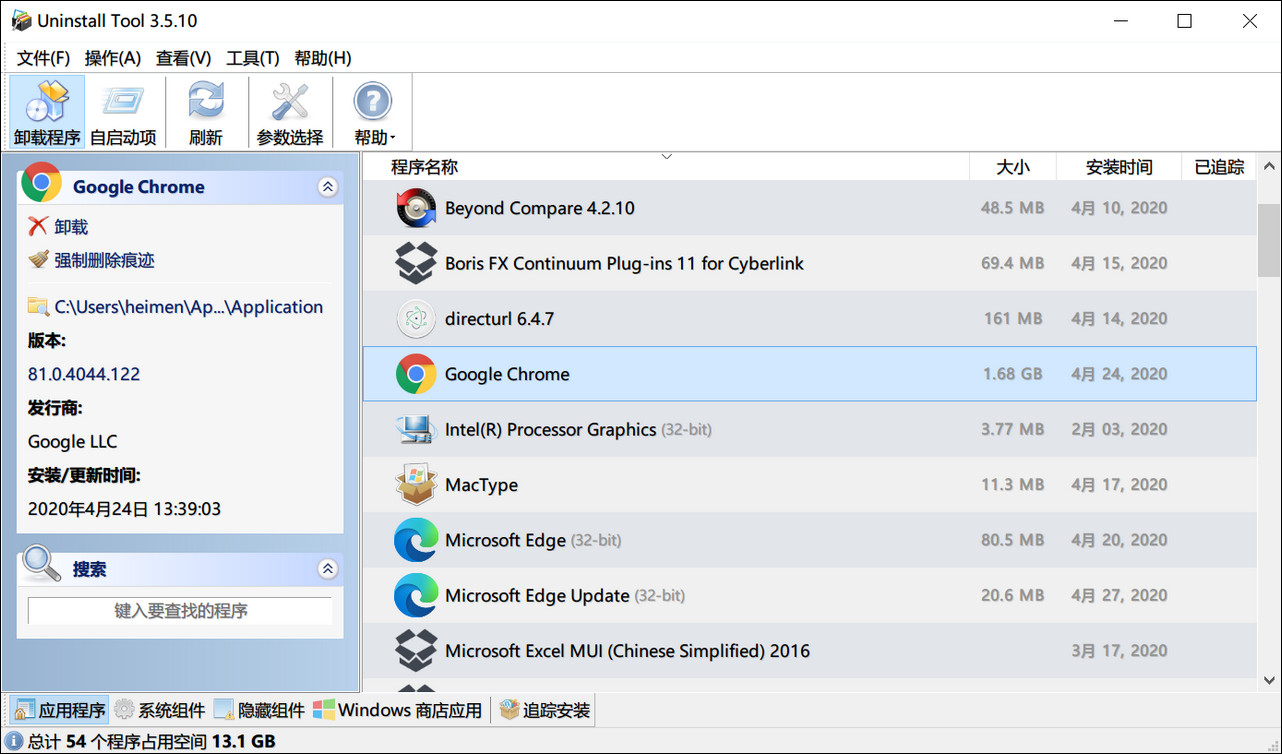Select the 卸载程序 toolbar button

pyautogui.click(x=47, y=113)
